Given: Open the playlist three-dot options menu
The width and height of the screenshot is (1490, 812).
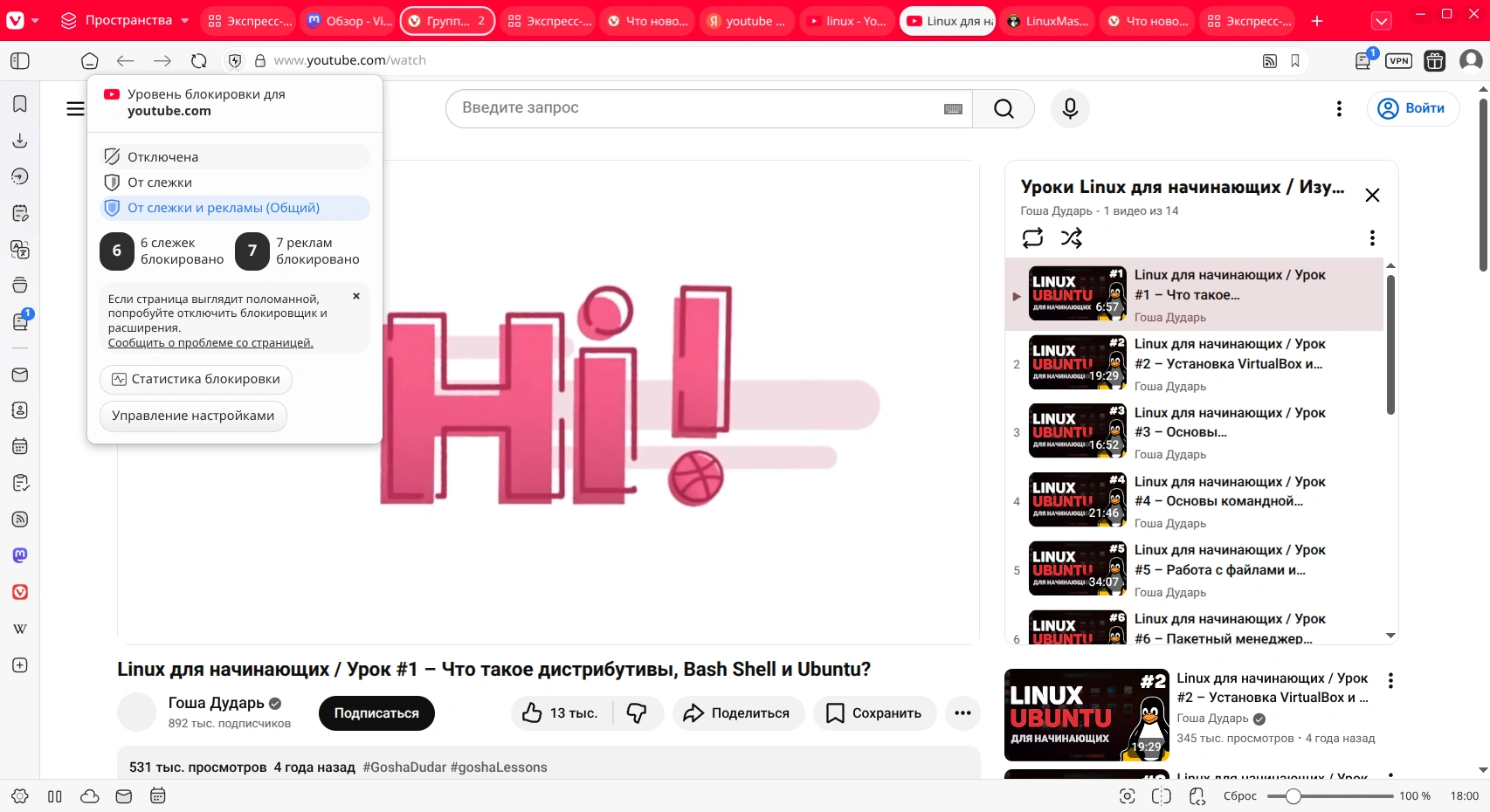Looking at the screenshot, I should [x=1372, y=237].
